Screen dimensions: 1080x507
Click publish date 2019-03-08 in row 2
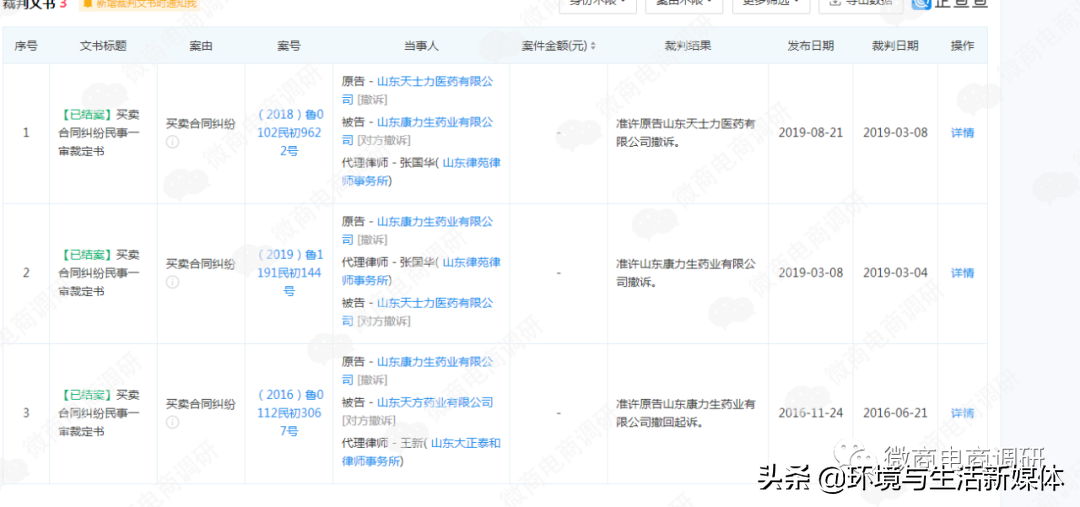pyautogui.click(x=811, y=273)
